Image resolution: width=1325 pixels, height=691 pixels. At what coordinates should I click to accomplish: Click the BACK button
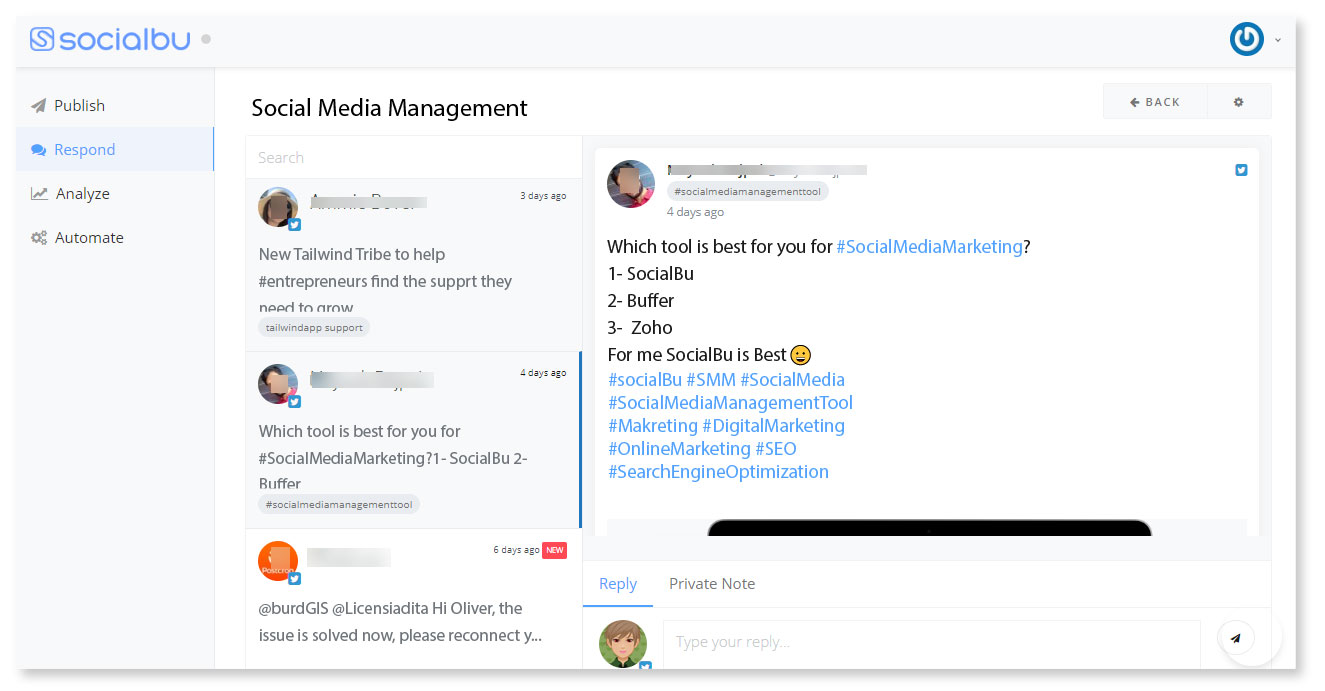pos(1155,101)
